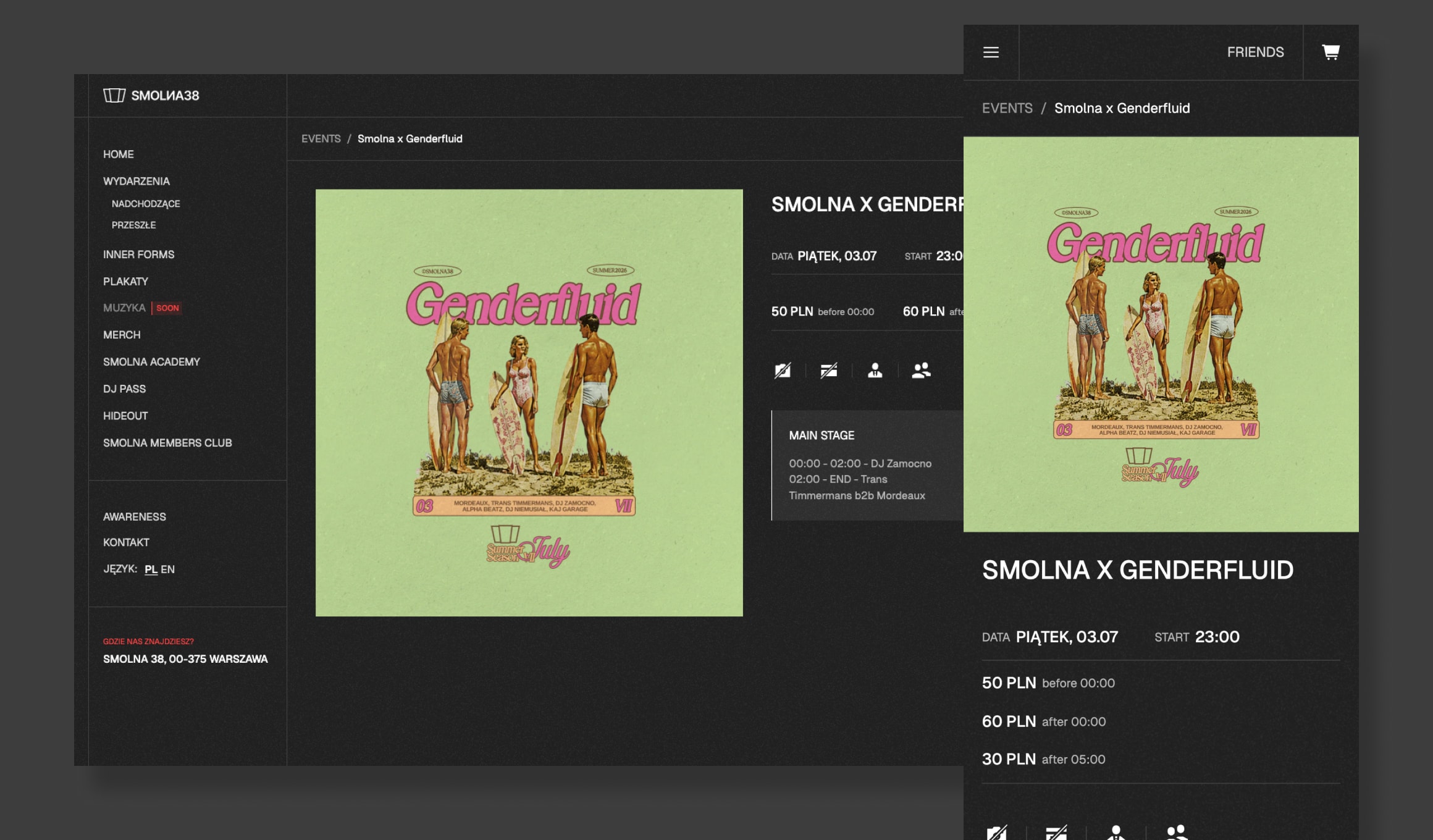1433x840 pixels.
Task: Open DJ PASS in the sidebar
Action: [x=125, y=389]
